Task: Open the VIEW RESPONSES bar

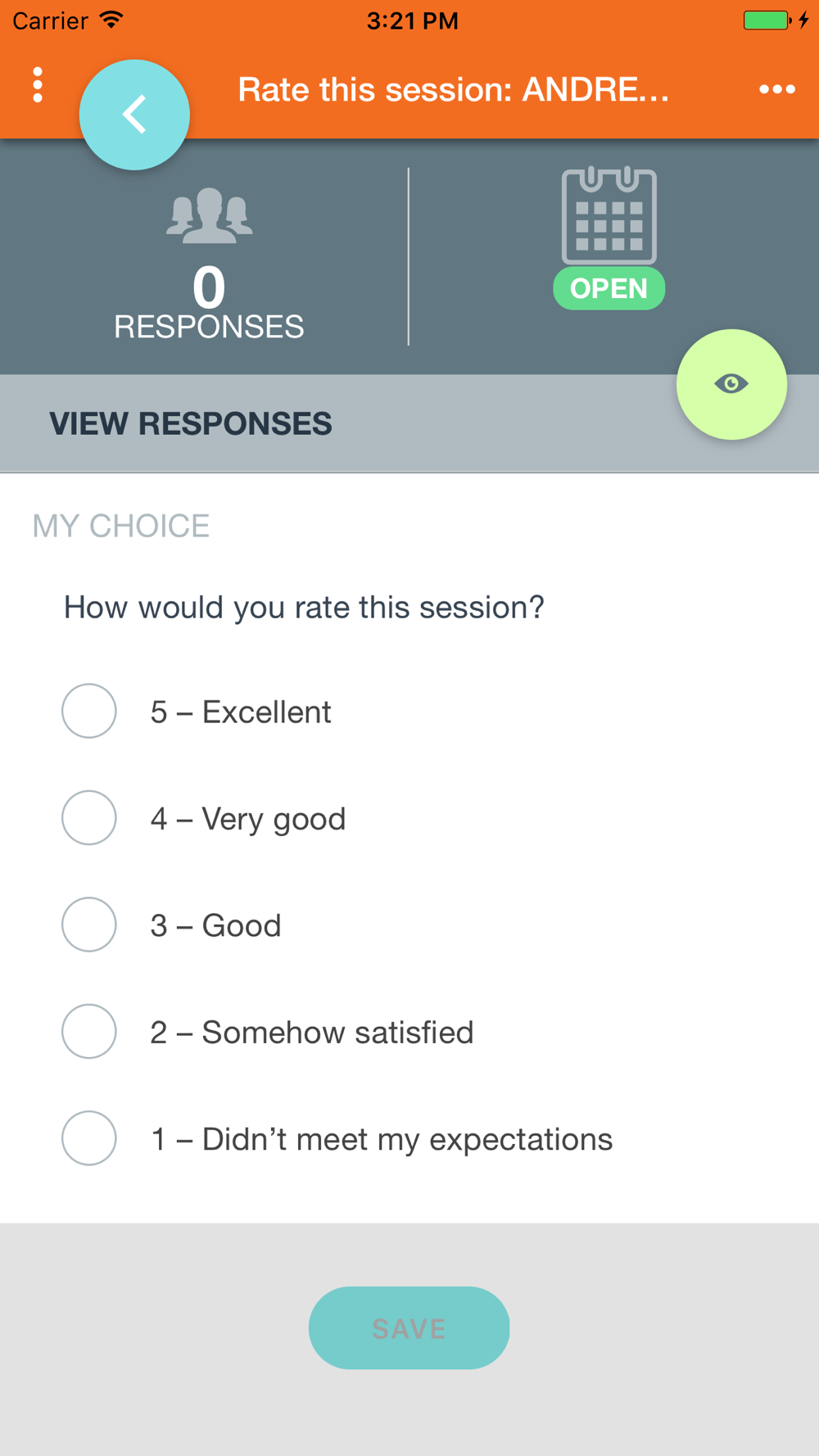Action: [409, 423]
